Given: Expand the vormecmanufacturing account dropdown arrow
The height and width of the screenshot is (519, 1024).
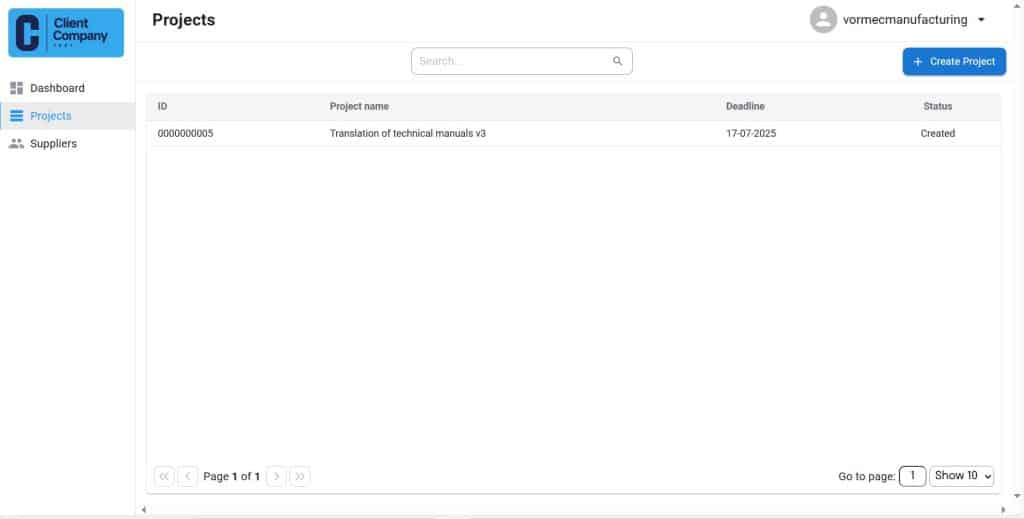Looking at the screenshot, I should tap(981, 20).
